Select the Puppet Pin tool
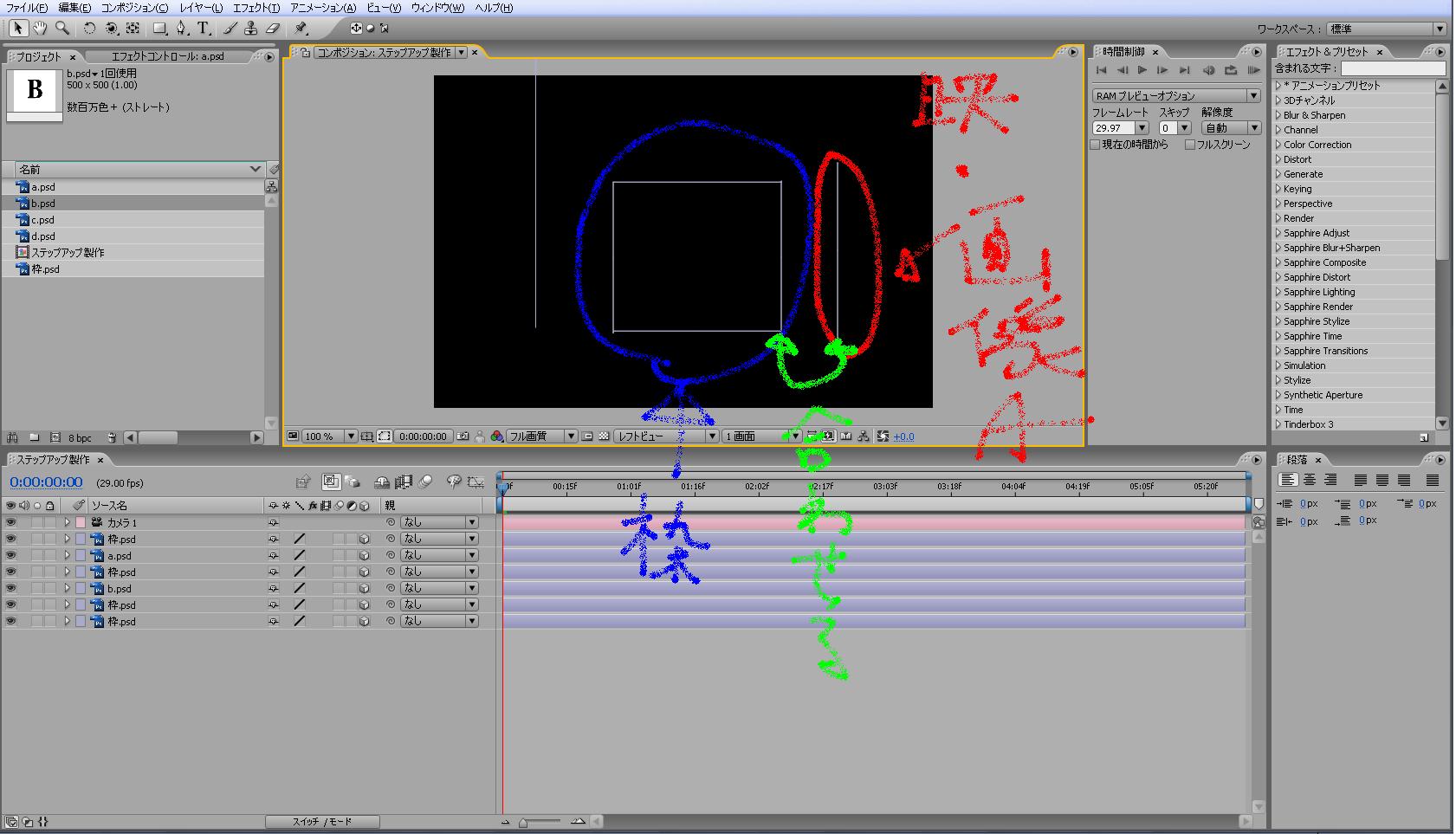Viewport: 1456px width, 834px height. click(301, 29)
